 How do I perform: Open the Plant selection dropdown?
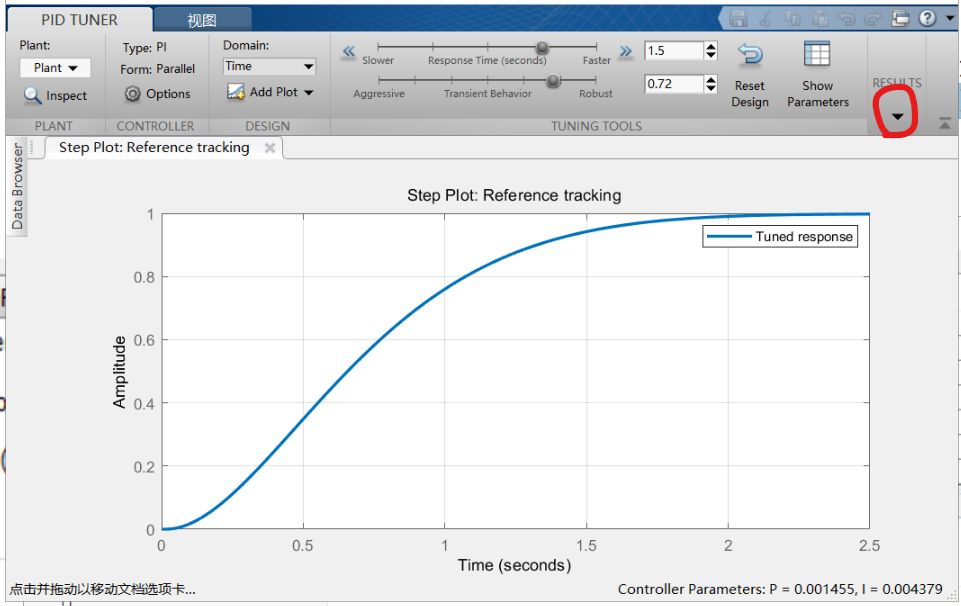[x=55, y=67]
